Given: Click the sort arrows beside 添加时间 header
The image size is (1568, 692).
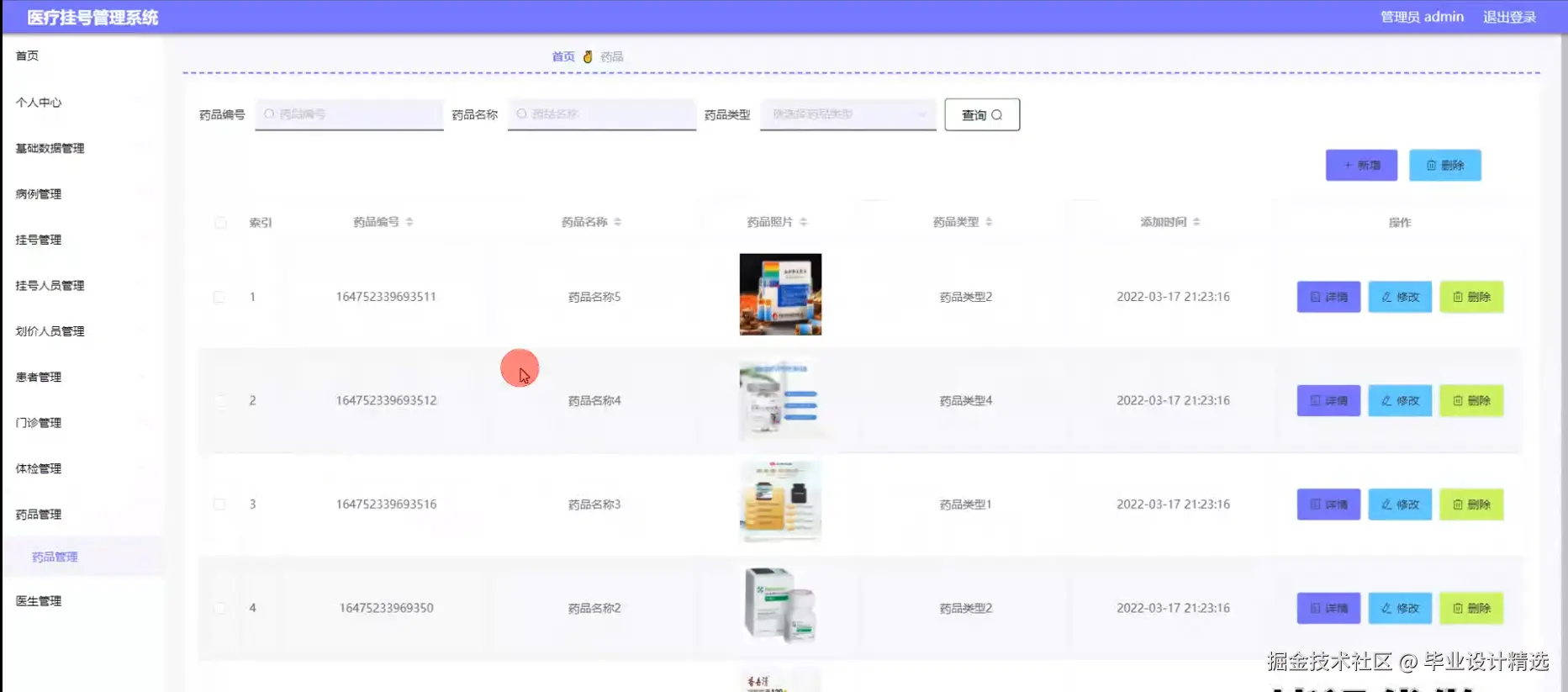Looking at the screenshot, I should click(1196, 222).
